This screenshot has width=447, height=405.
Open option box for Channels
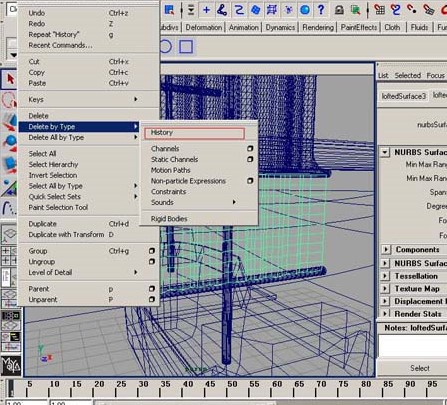(x=250, y=149)
